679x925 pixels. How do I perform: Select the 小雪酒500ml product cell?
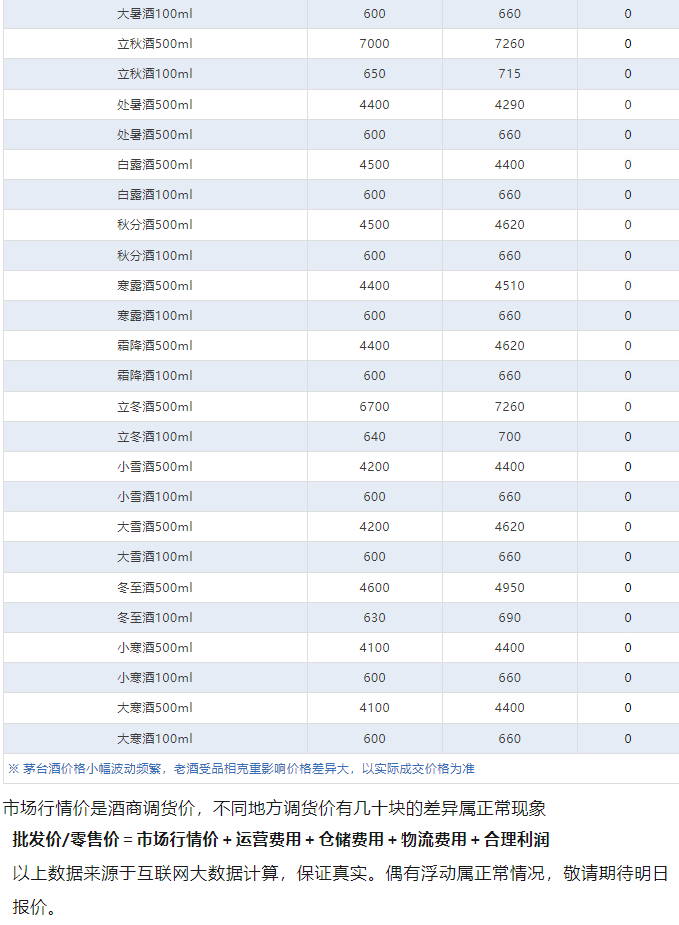point(155,467)
